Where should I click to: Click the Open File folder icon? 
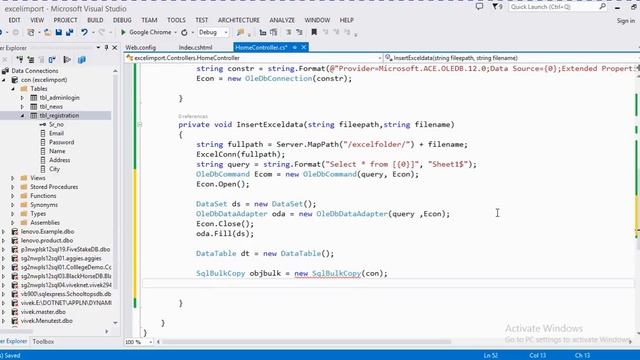tap(47, 32)
